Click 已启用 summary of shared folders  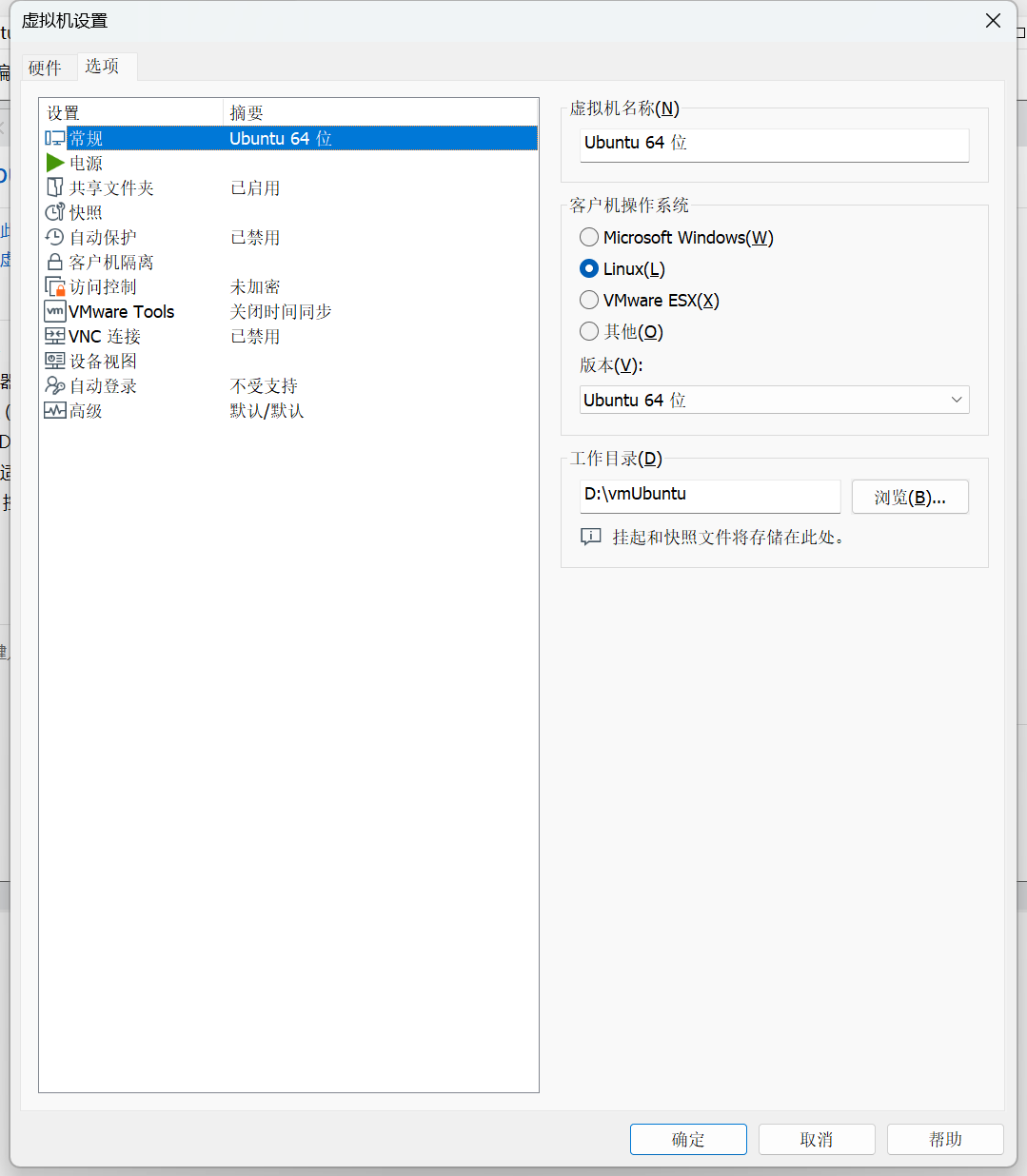255,188
